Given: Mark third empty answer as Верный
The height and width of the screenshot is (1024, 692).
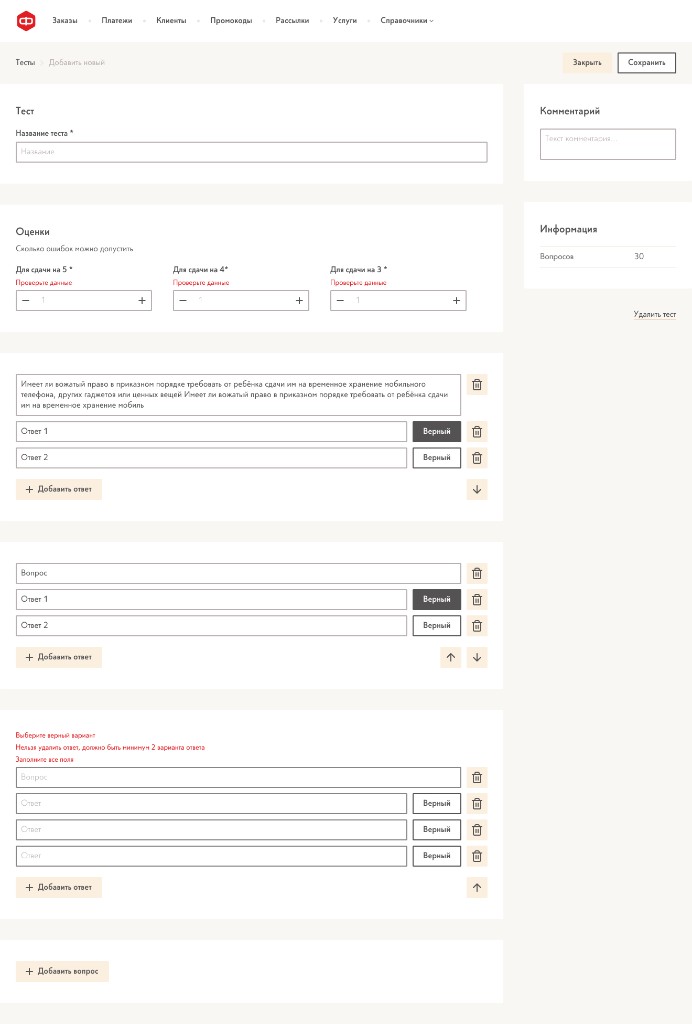Looking at the screenshot, I should (x=437, y=856).
